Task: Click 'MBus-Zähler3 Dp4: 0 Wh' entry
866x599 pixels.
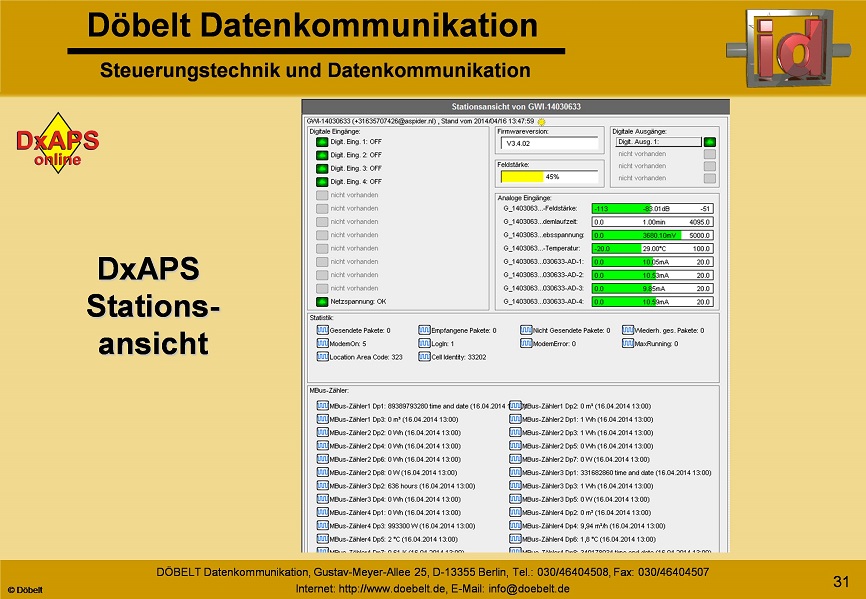Action: 395,499
